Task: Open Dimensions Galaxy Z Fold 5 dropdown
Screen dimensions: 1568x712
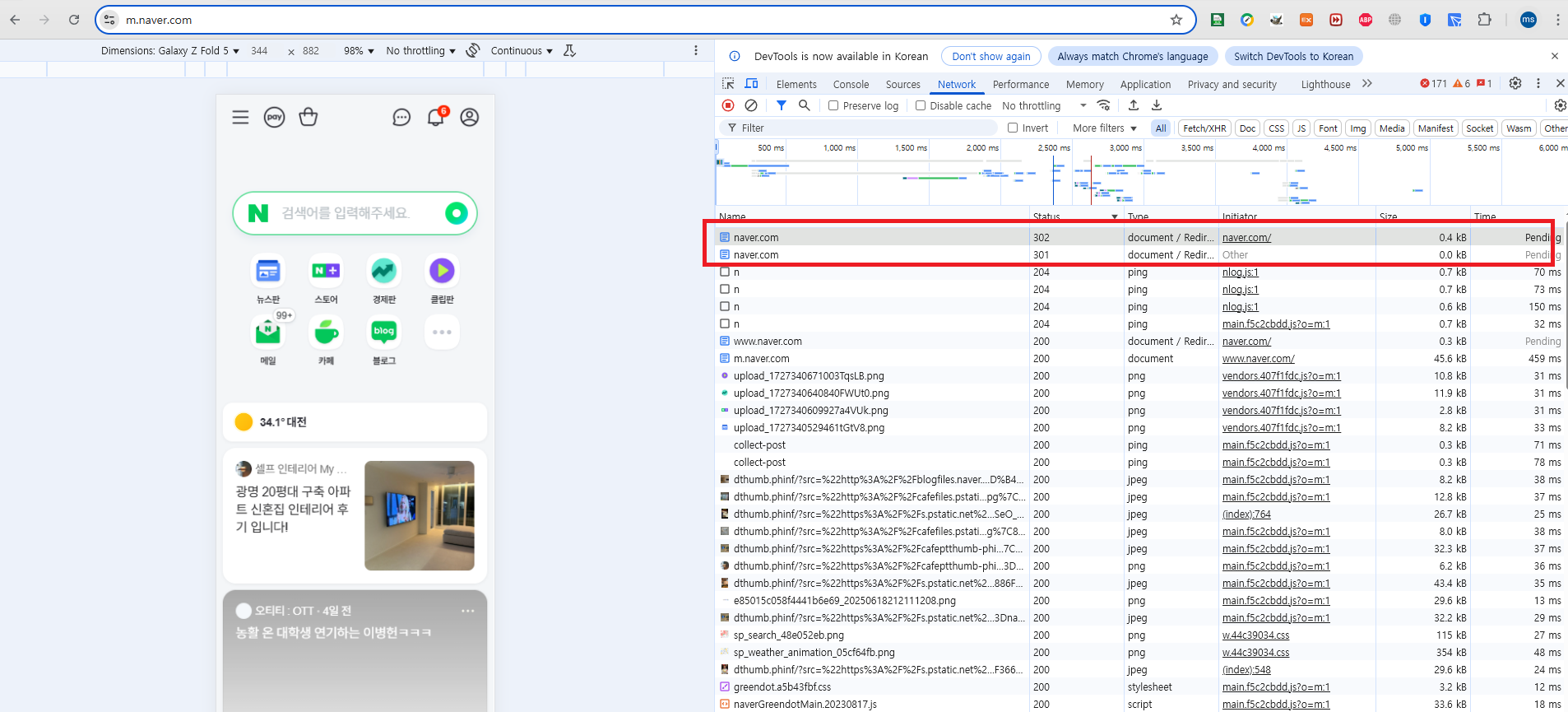Action: pos(170,50)
